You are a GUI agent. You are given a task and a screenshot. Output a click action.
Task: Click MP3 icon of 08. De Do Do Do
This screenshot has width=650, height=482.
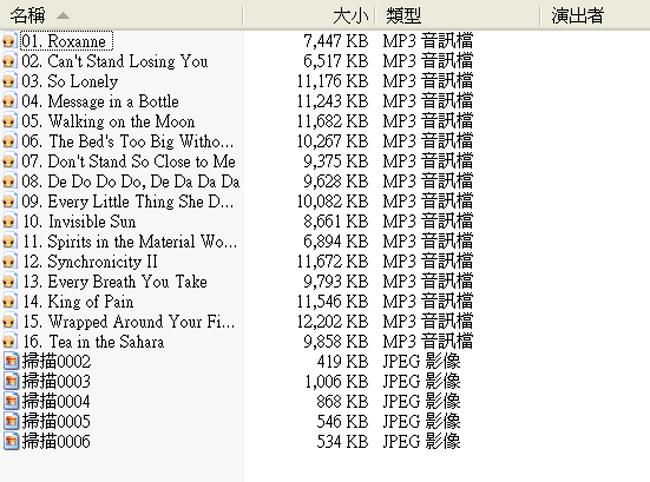pyautogui.click(x=10, y=182)
